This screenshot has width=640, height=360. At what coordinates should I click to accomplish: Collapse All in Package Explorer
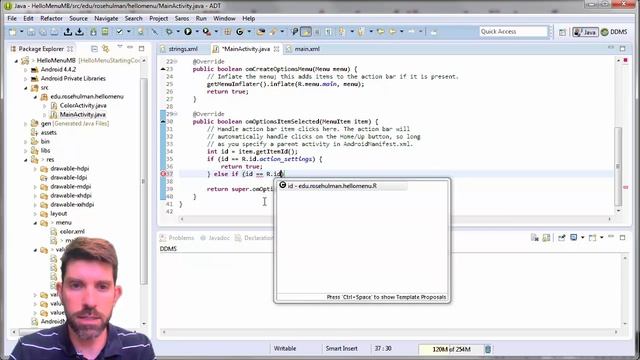pyautogui.click(x=94, y=49)
